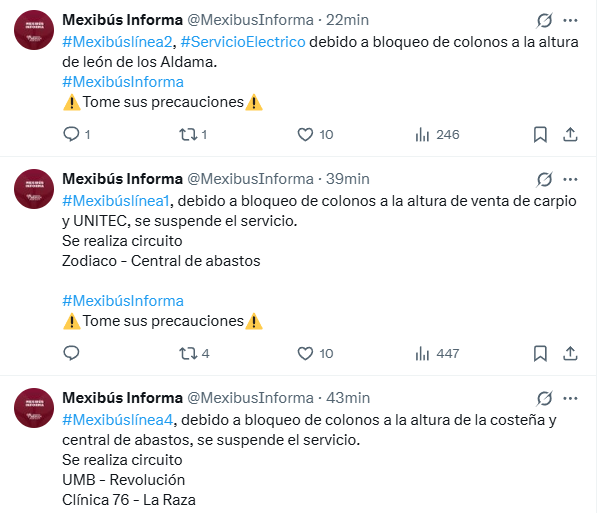Share the Mexibúslínea1 tweet

pyautogui.click(x=570, y=353)
